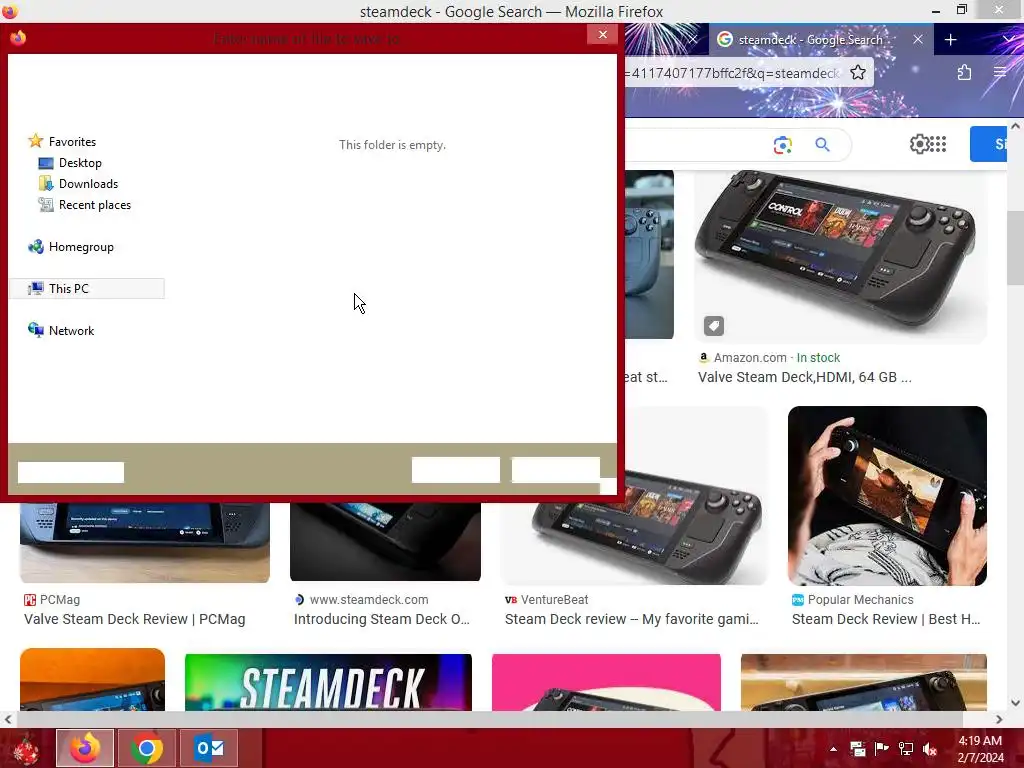Select Homegroup in the navigation pane
Screen dimensions: 1024x768
coord(81,247)
